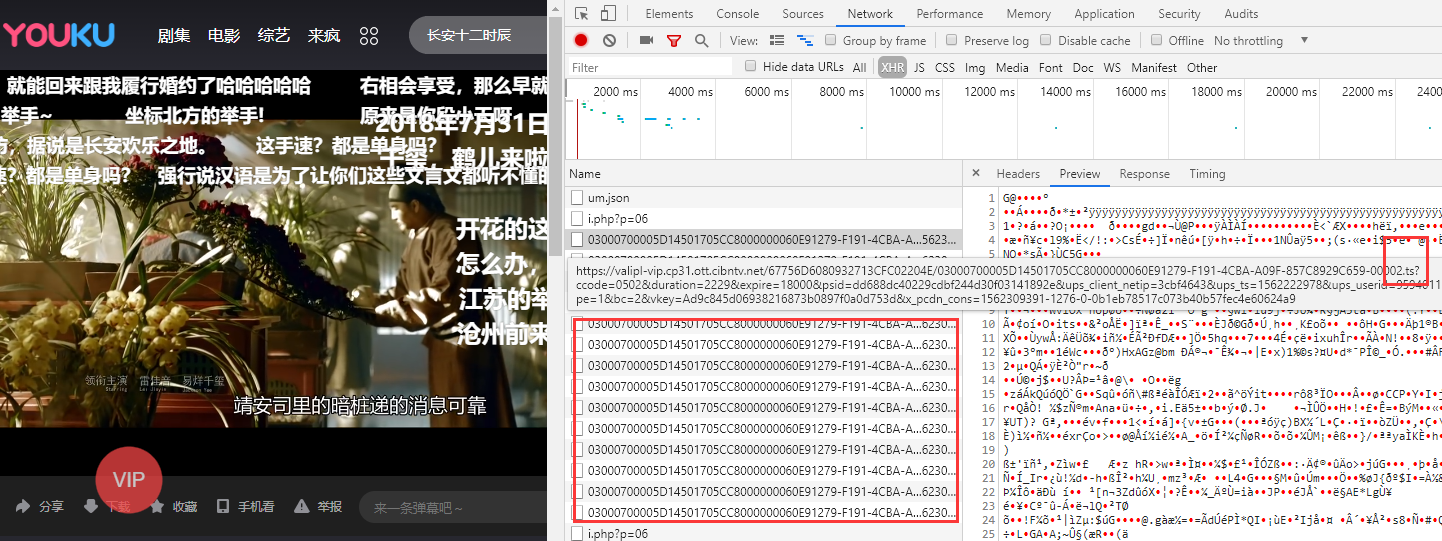Open 来疯 in Youku navigation

click(324, 35)
